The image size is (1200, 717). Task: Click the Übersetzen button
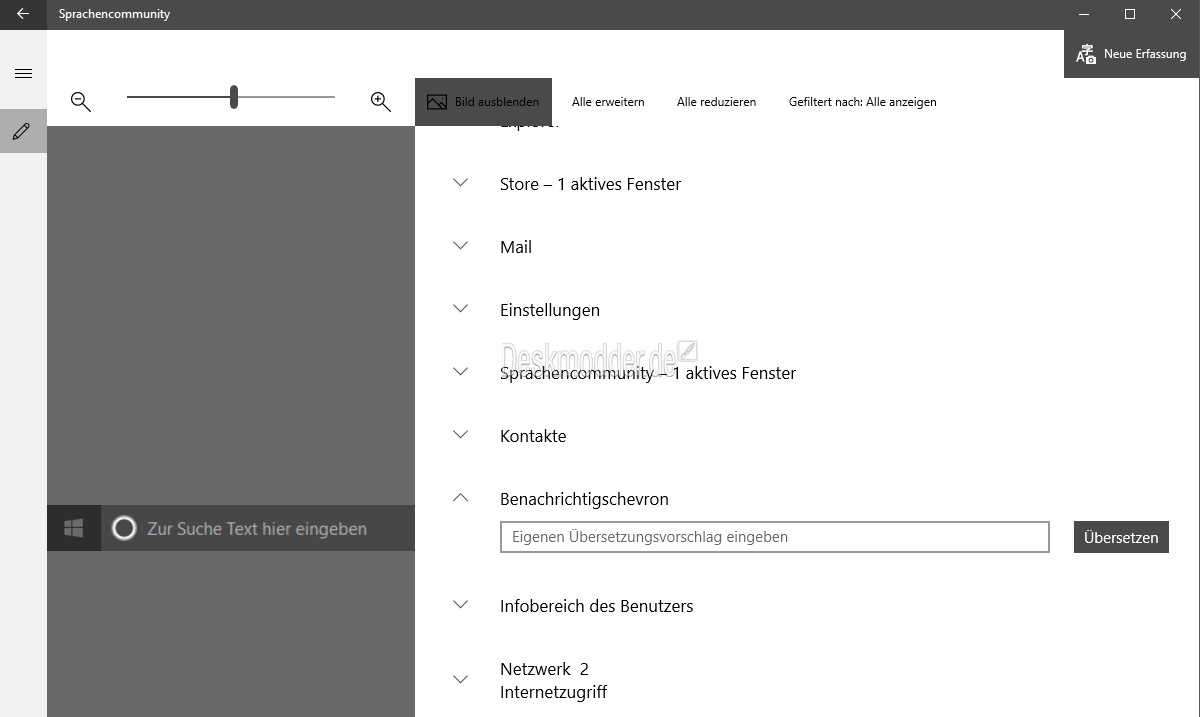click(1121, 537)
